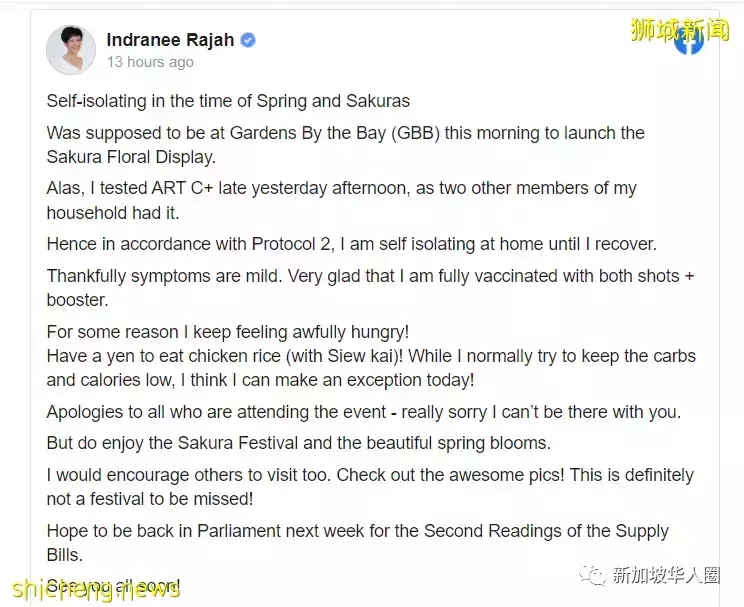
Task: Click the 'Thankfully symptoms are mild' sentence
Action: 370,288
